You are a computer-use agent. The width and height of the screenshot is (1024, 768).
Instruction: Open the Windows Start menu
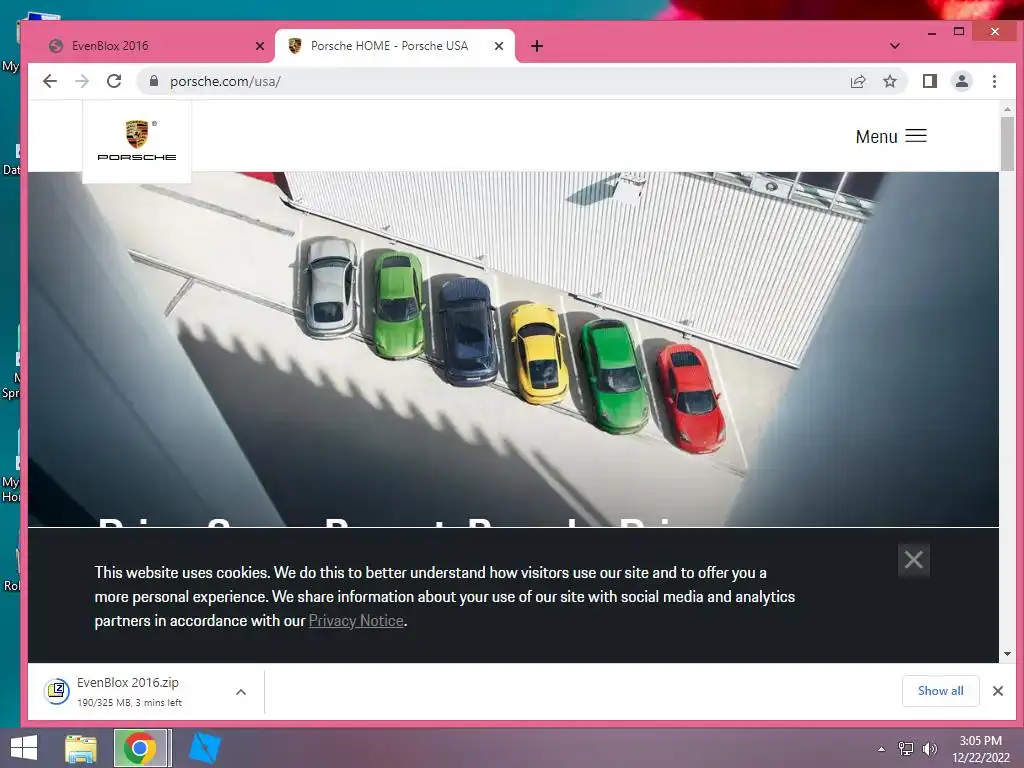coord(24,748)
